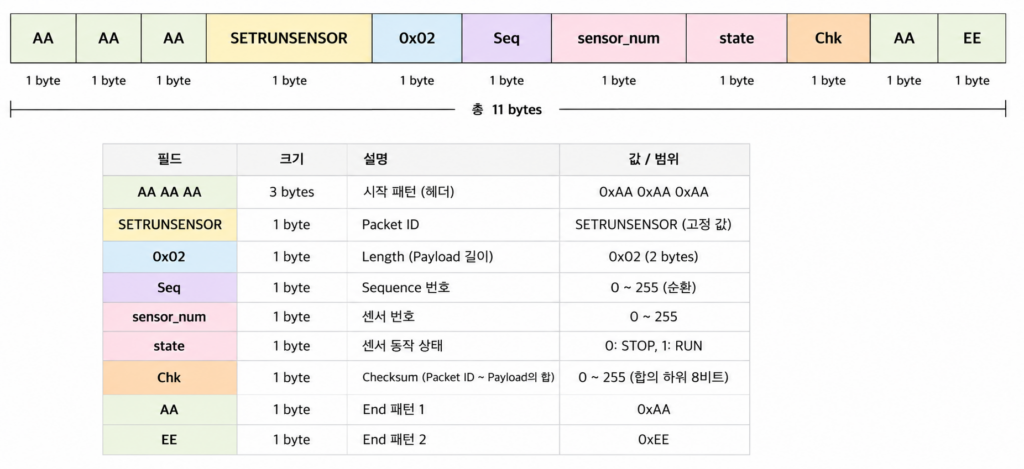Click the "총 11 bytes" total length label

(x=507, y=110)
